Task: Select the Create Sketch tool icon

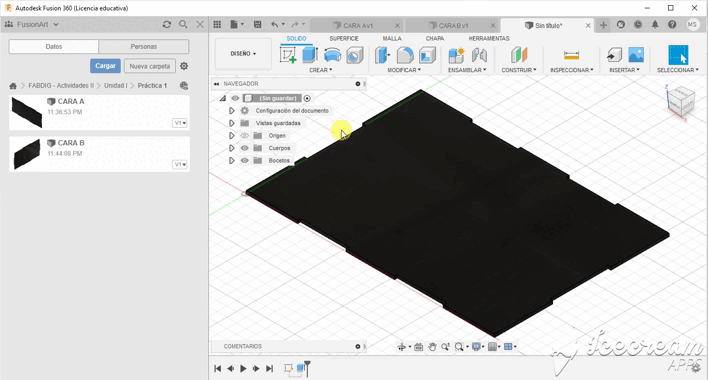Action: tap(288, 55)
